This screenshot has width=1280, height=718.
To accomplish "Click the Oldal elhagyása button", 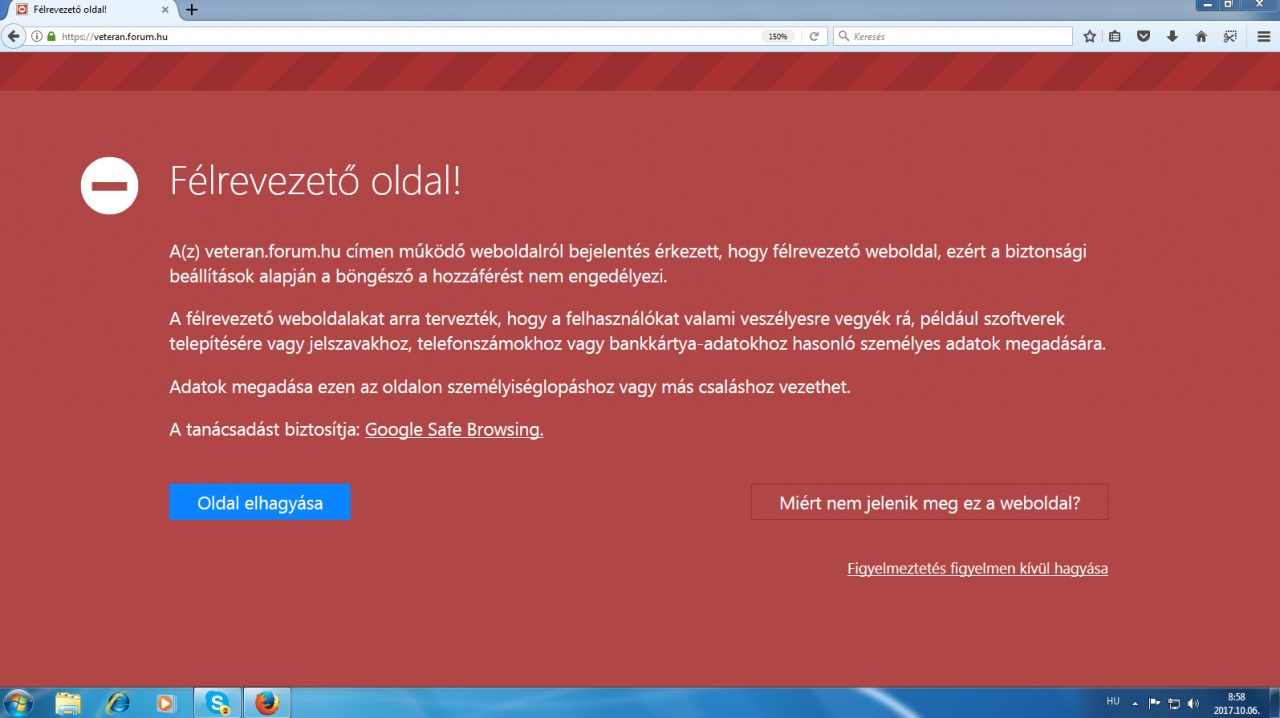I will click(260, 503).
